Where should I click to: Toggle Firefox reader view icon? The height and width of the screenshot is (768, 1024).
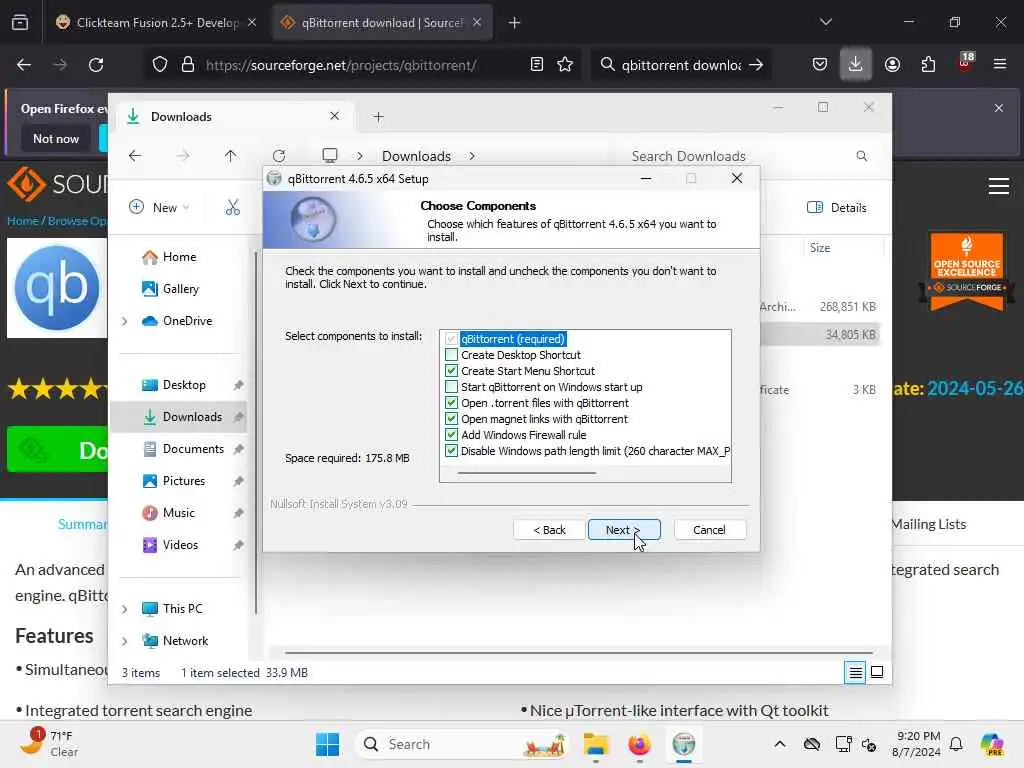click(x=537, y=65)
